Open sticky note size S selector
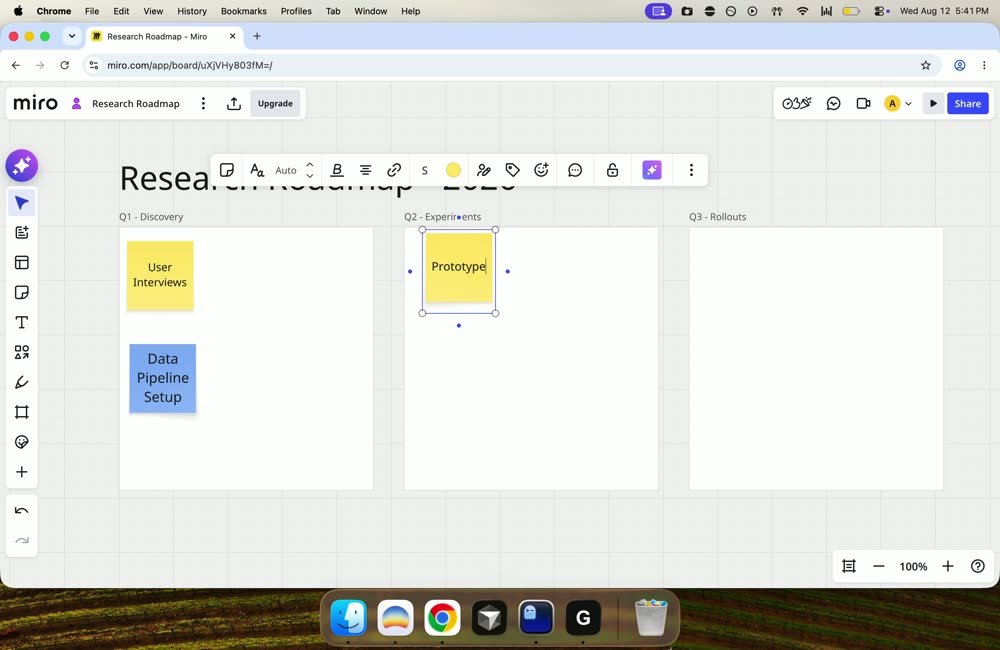1000x650 pixels. coord(425,170)
